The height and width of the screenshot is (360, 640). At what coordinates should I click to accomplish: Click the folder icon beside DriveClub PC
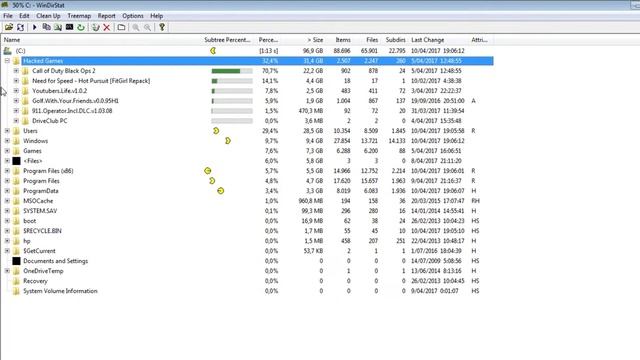pyautogui.click(x=25, y=121)
